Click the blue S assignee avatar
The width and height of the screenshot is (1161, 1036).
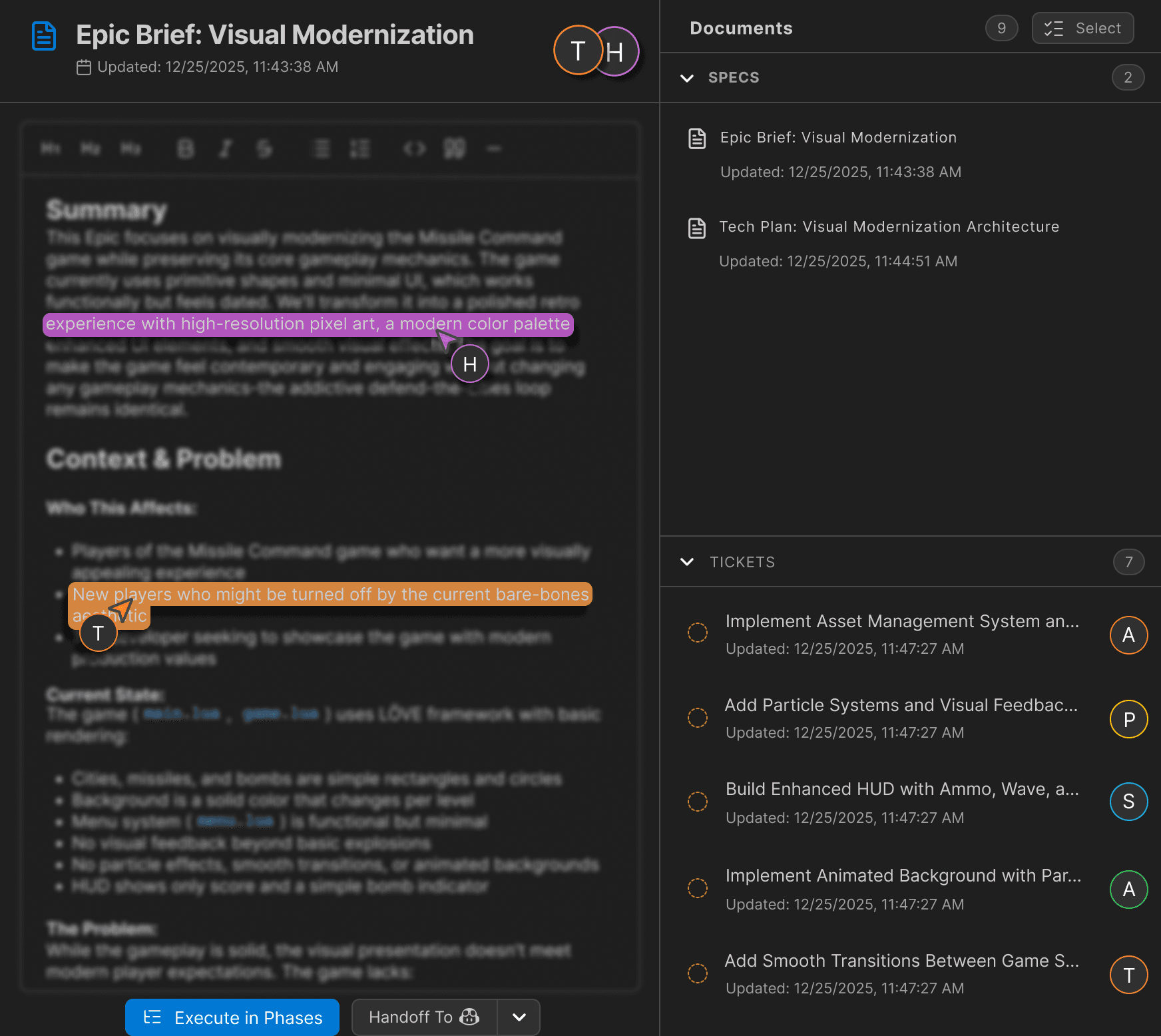(1129, 802)
